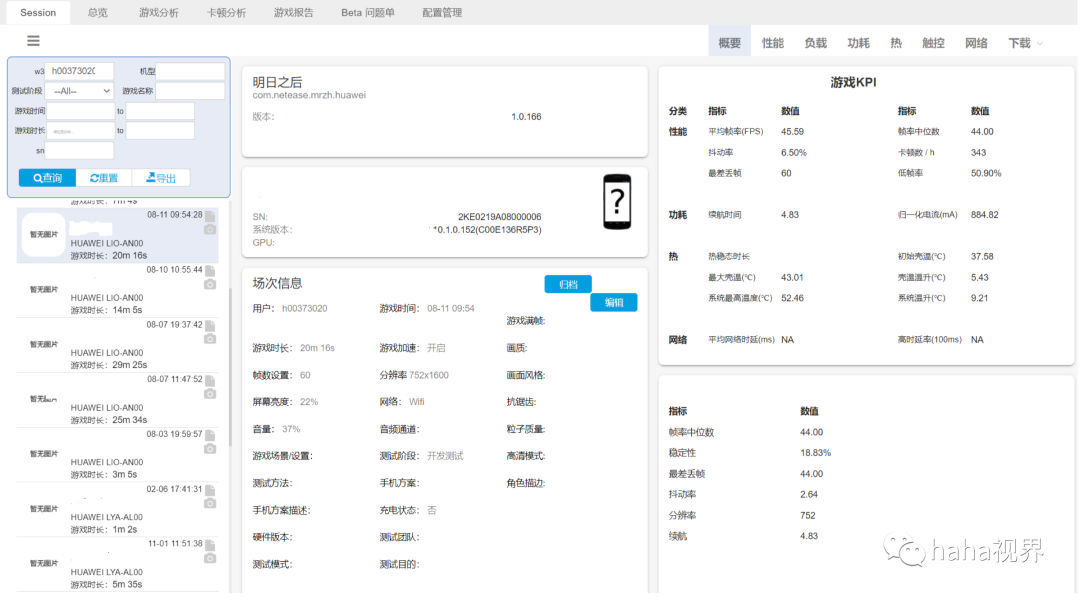Expand the 测试阶段 --All-- dropdown
The image size is (1080, 598).
click(x=80, y=91)
